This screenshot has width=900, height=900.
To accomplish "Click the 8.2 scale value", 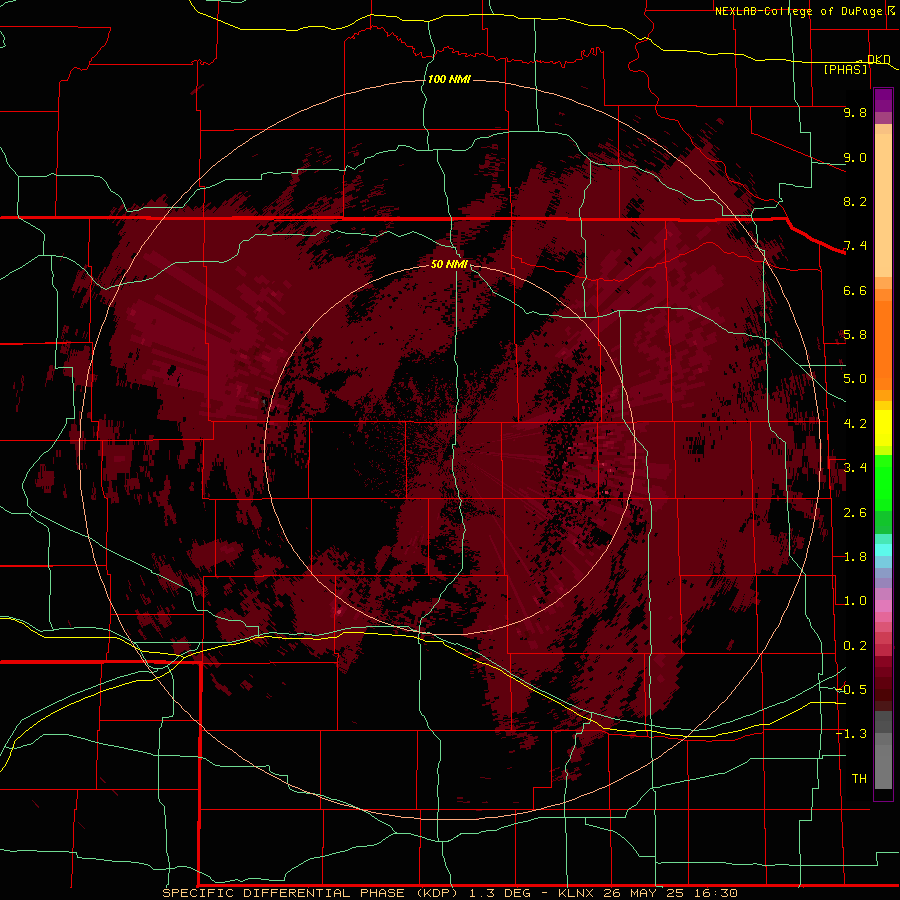I will (x=855, y=201).
